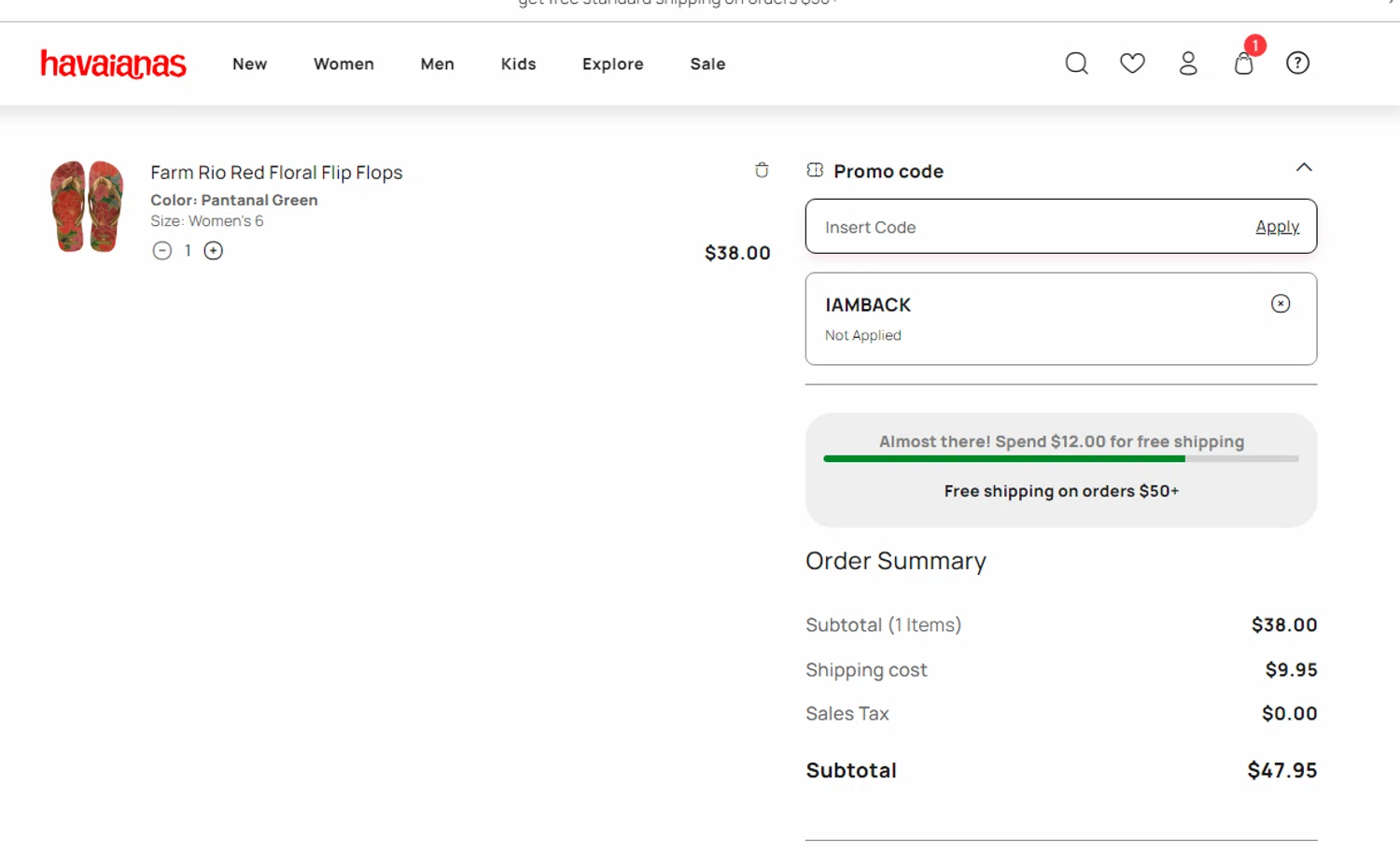This screenshot has height=868, width=1400.
Task: Open the Kids menu
Action: pyautogui.click(x=518, y=63)
